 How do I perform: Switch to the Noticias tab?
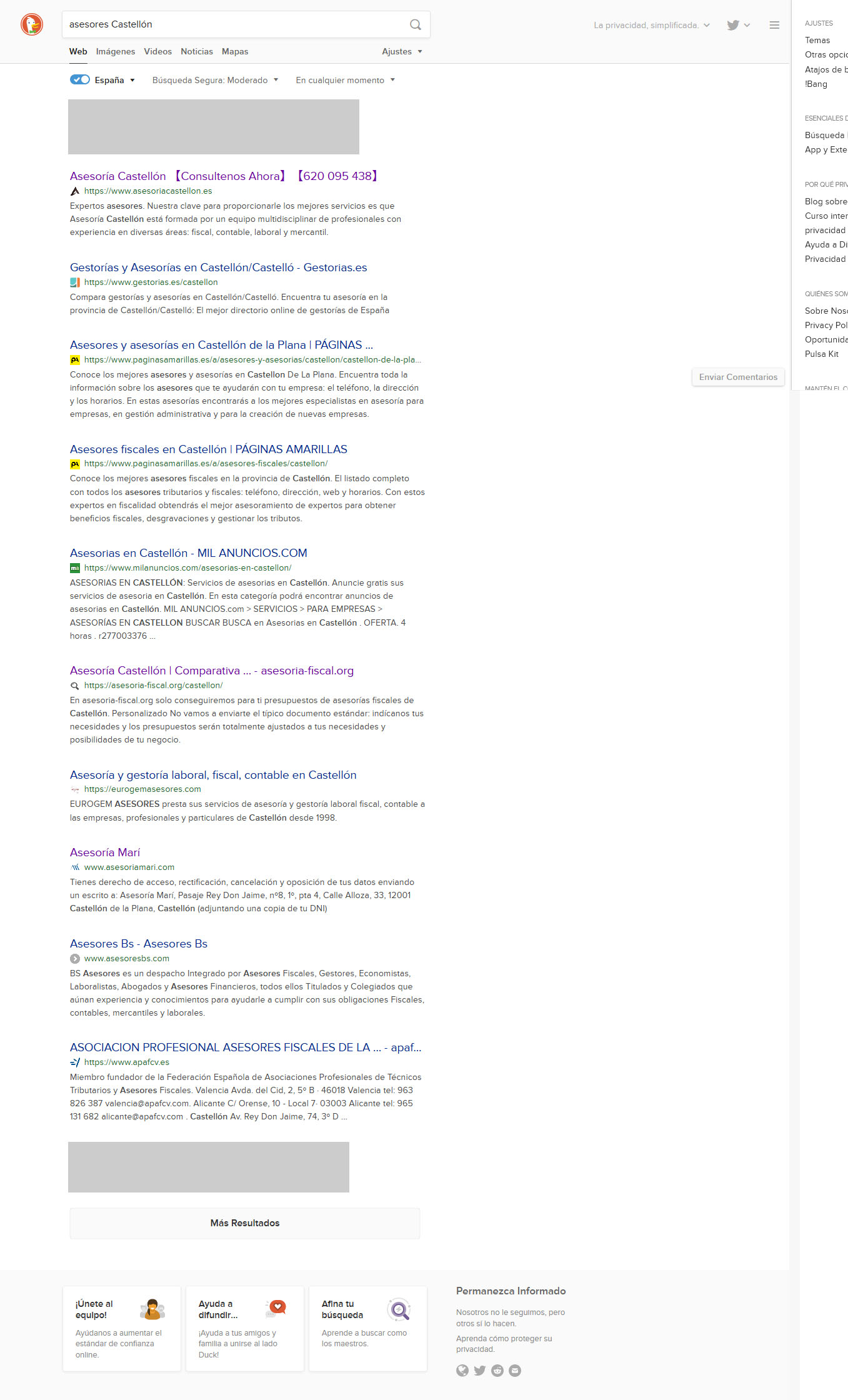(197, 51)
